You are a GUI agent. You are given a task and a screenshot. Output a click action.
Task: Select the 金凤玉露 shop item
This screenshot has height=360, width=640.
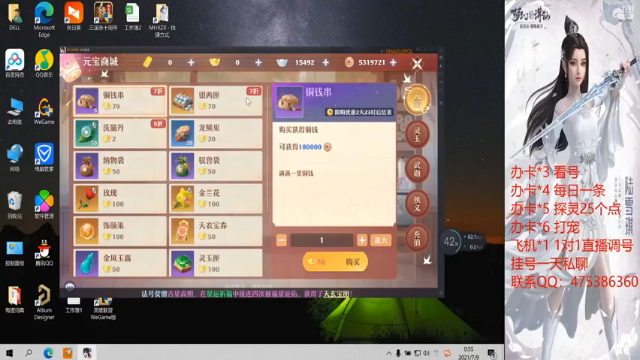[x=120, y=263]
